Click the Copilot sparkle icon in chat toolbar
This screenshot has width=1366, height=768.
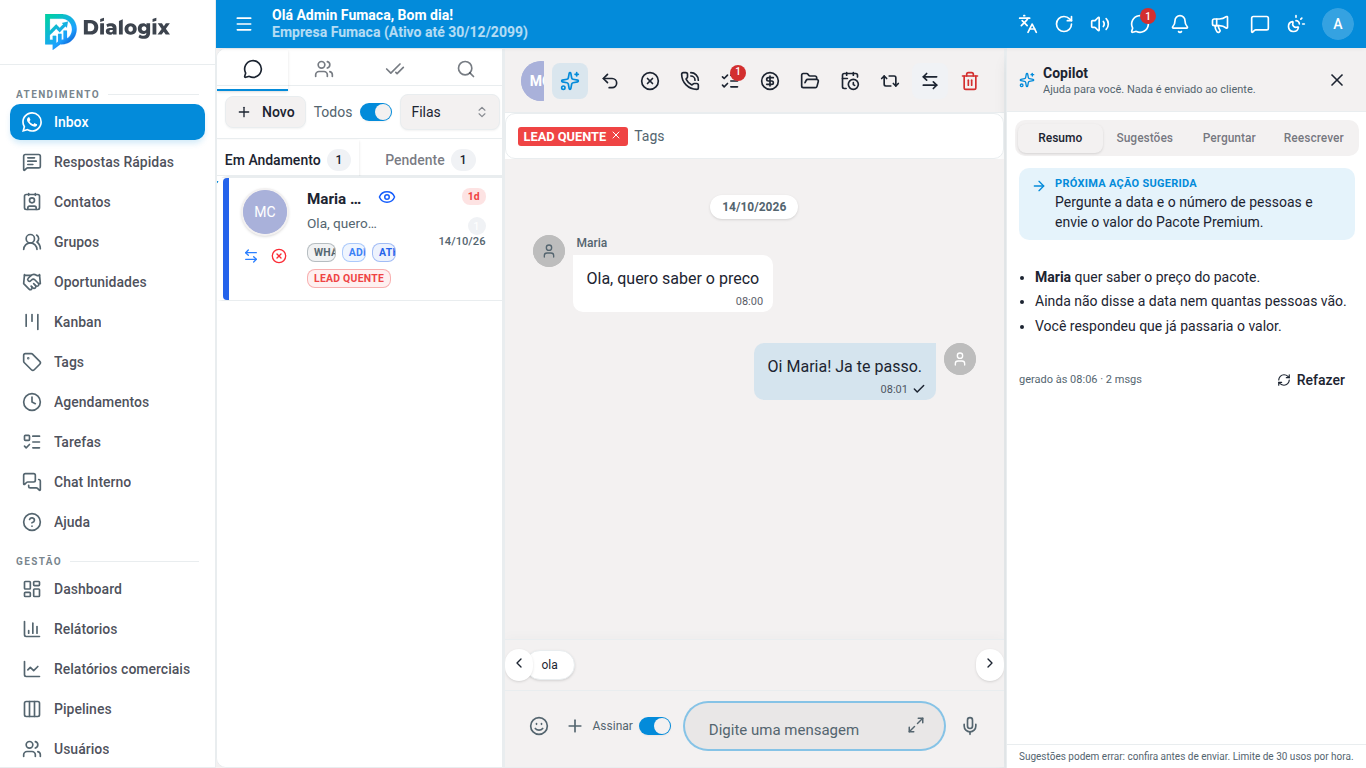[570, 81]
